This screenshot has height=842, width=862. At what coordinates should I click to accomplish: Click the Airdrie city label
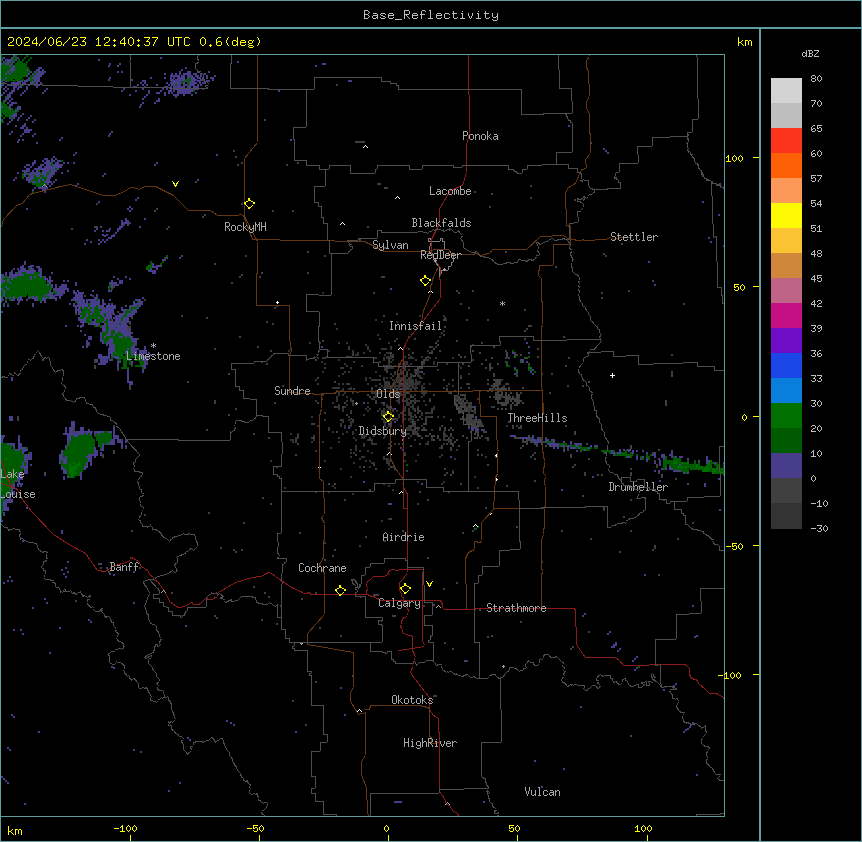[x=403, y=537]
